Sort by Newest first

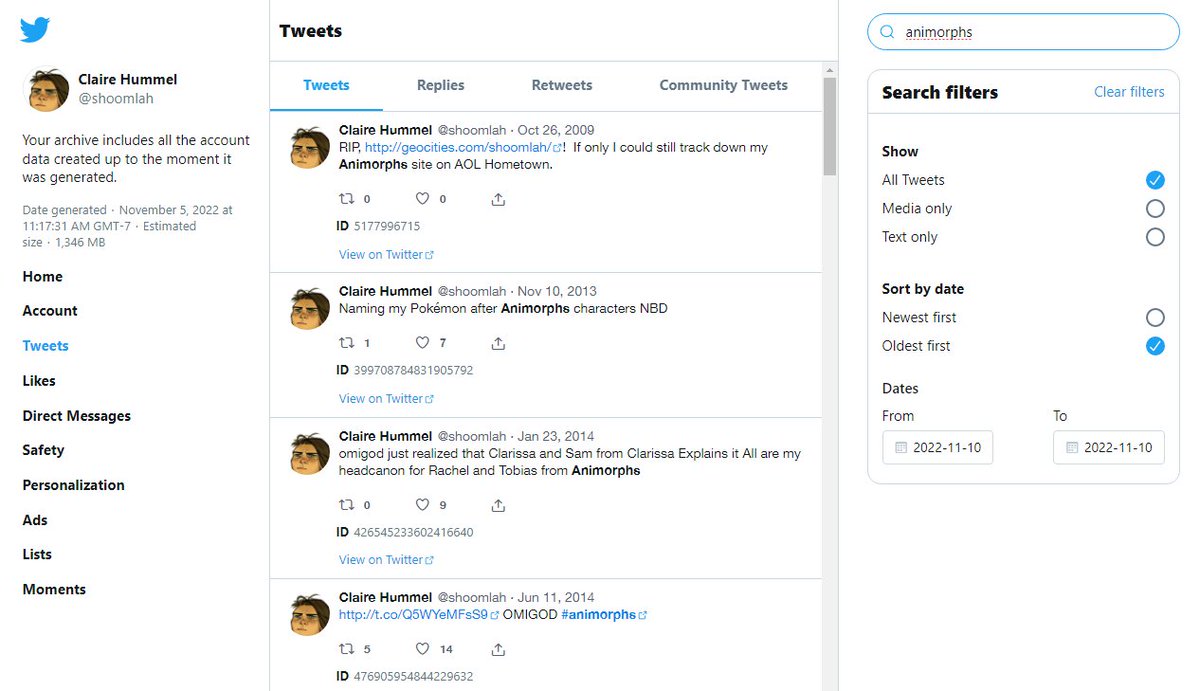tap(1155, 318)
